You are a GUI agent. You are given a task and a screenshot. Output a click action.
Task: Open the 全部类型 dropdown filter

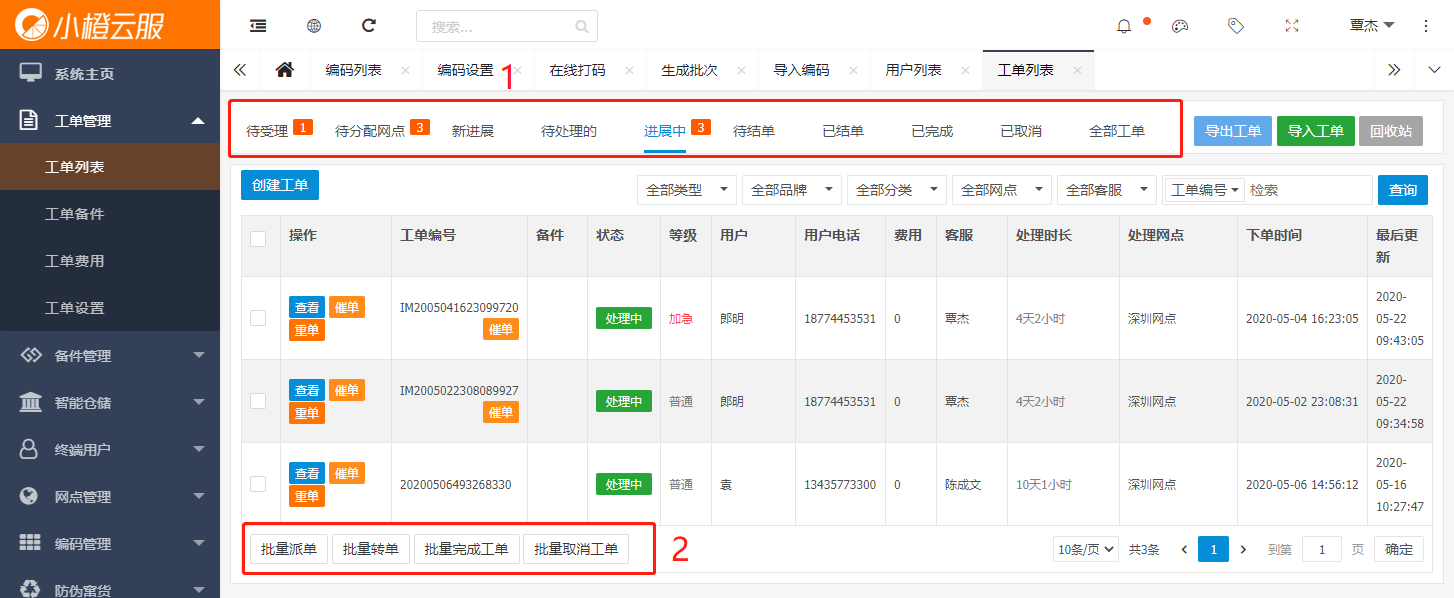point(687,190)
